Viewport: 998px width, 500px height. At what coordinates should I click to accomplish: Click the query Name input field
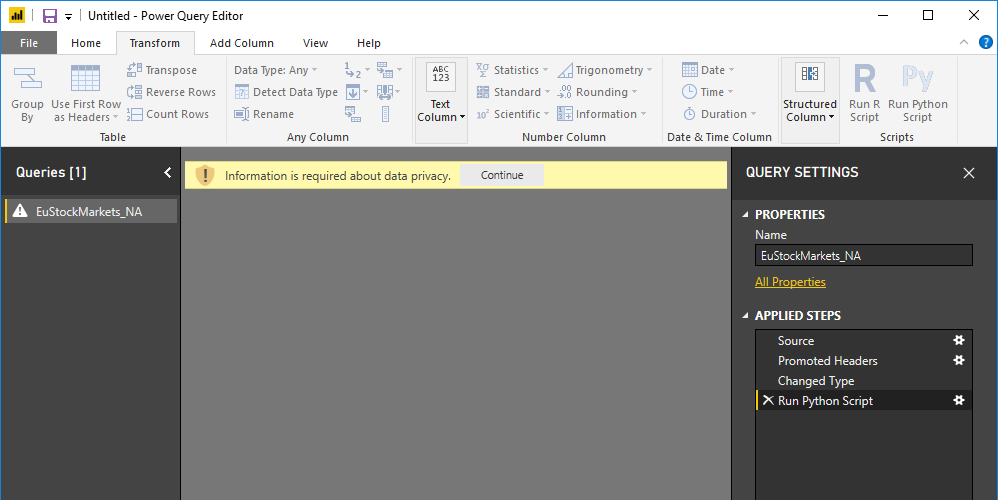click(x=864, y=255)
